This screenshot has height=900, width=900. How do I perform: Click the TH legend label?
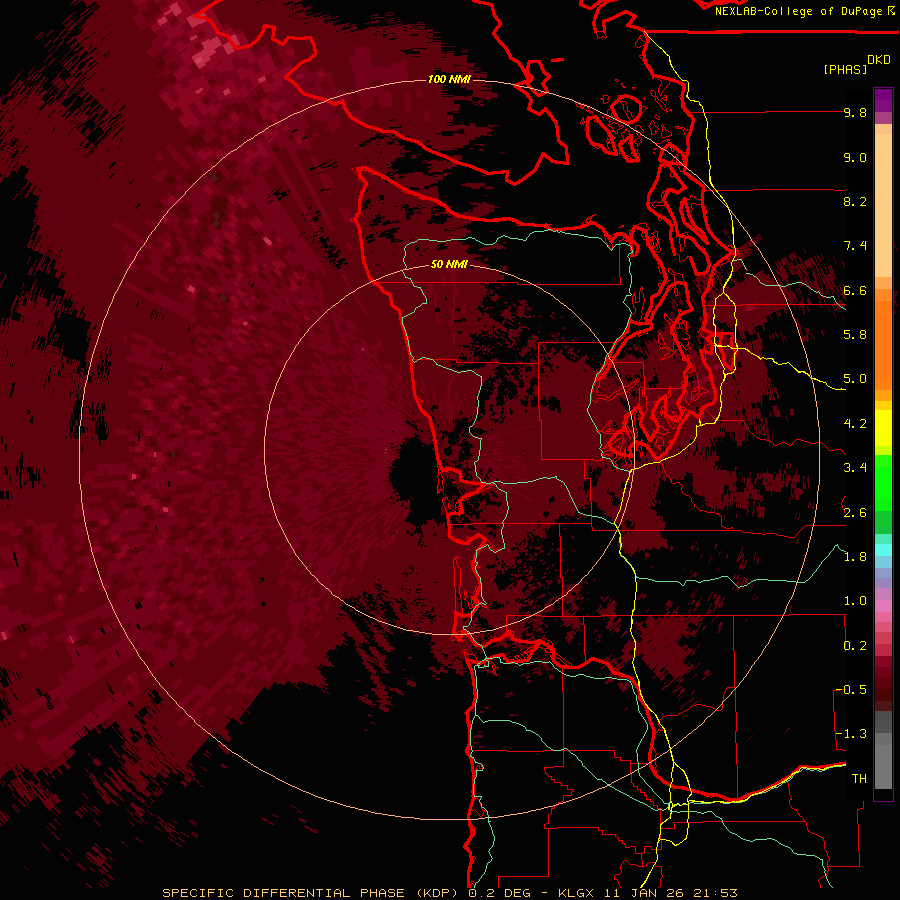click(859, 778)
